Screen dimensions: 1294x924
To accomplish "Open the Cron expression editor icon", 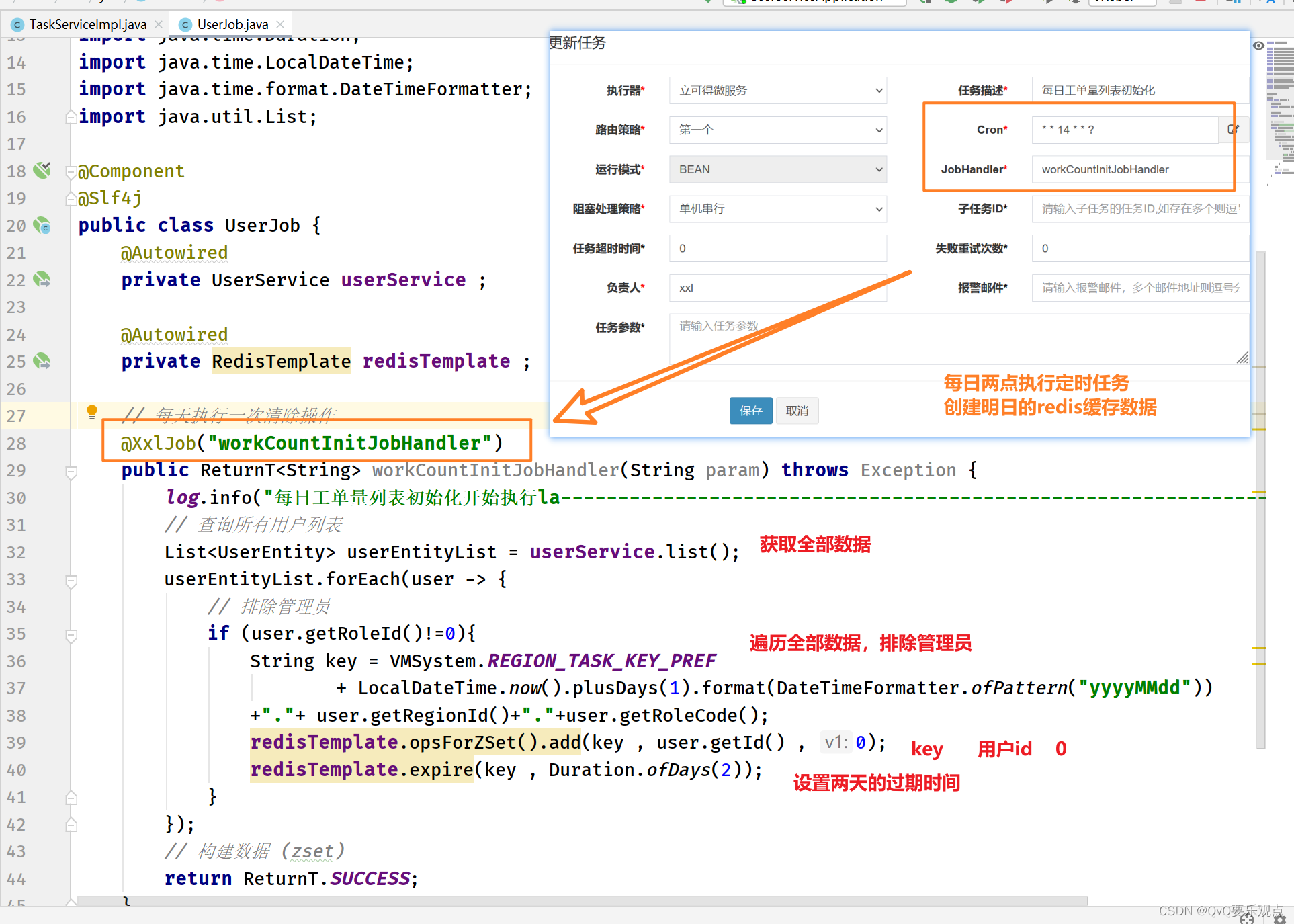I will pyautogui.click(x=1234, y=130).
